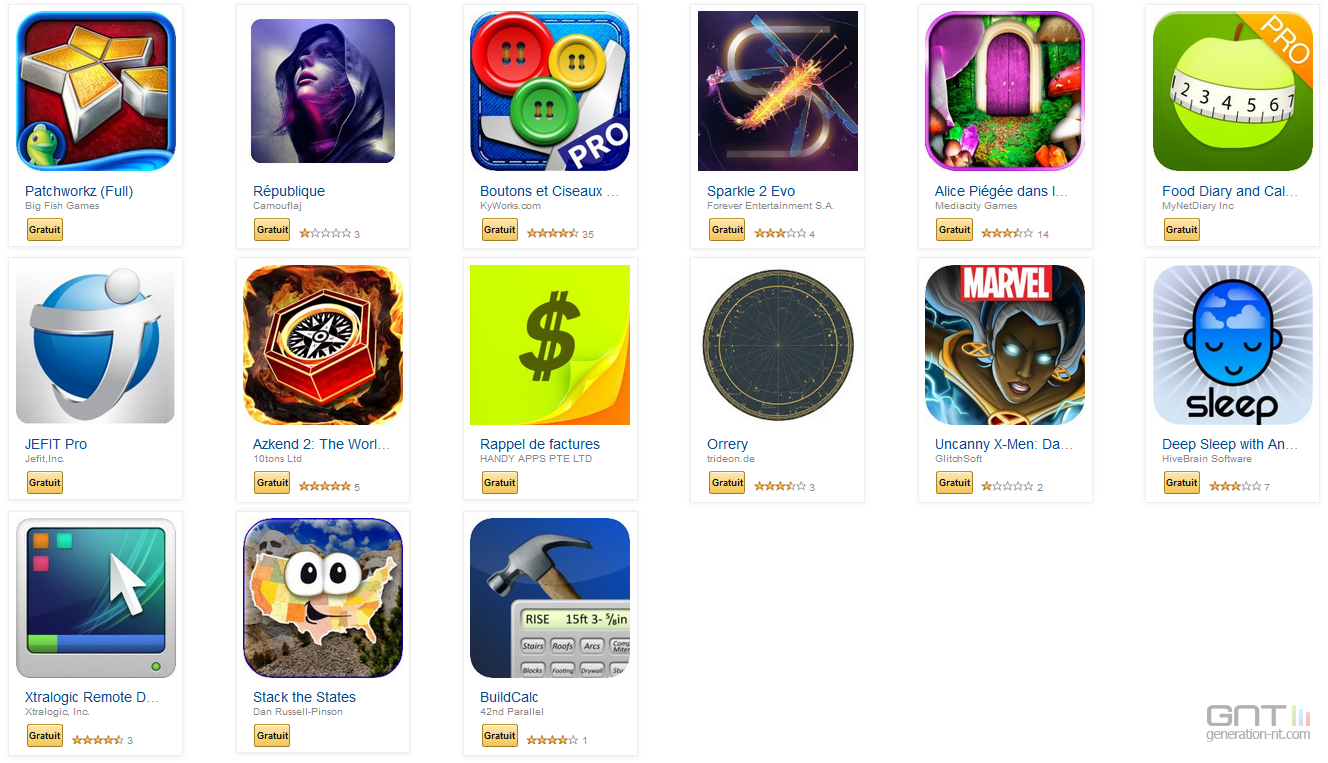Viewport: 1328px width, 763px height.
Task: Click the Alice Piégée purple door icon
Action: click(x=1005, y=91)
